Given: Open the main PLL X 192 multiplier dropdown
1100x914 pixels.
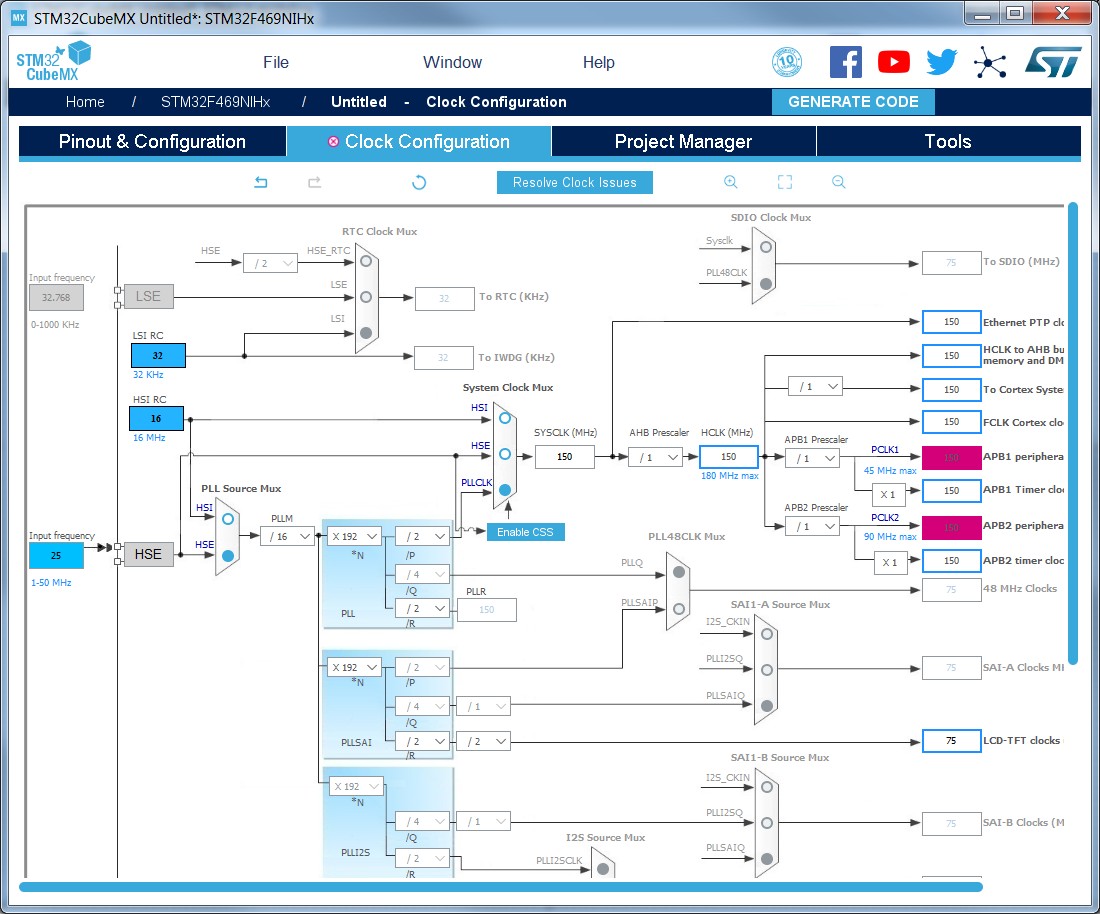Looking at the screenshot, I should 354,537.
